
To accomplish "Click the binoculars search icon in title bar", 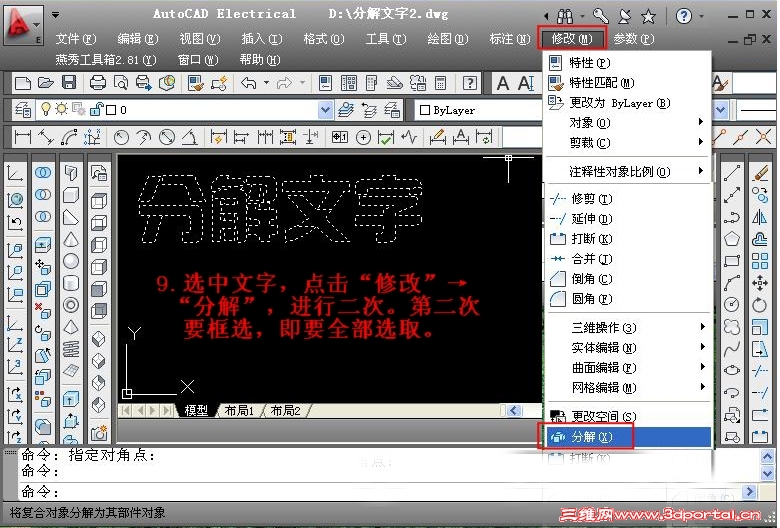I will (565, 16).
